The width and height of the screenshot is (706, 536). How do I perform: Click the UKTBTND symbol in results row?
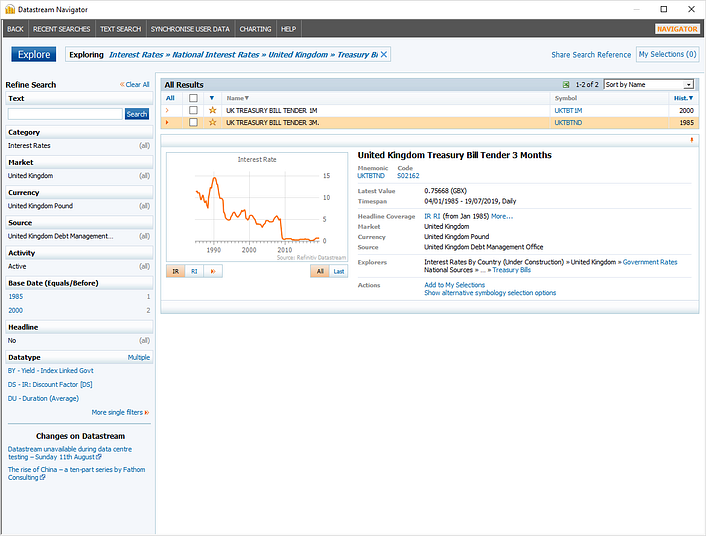(x=568, y=123)
